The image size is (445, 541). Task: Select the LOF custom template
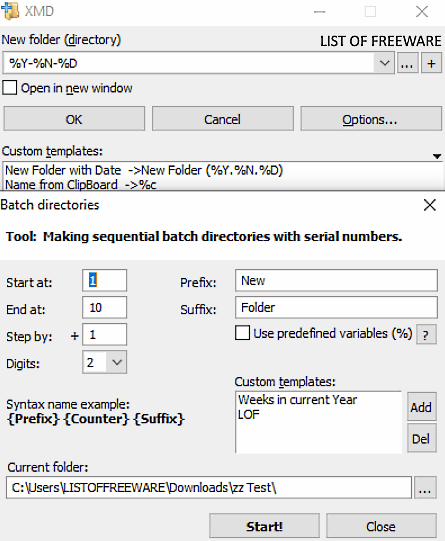[248, 414]
